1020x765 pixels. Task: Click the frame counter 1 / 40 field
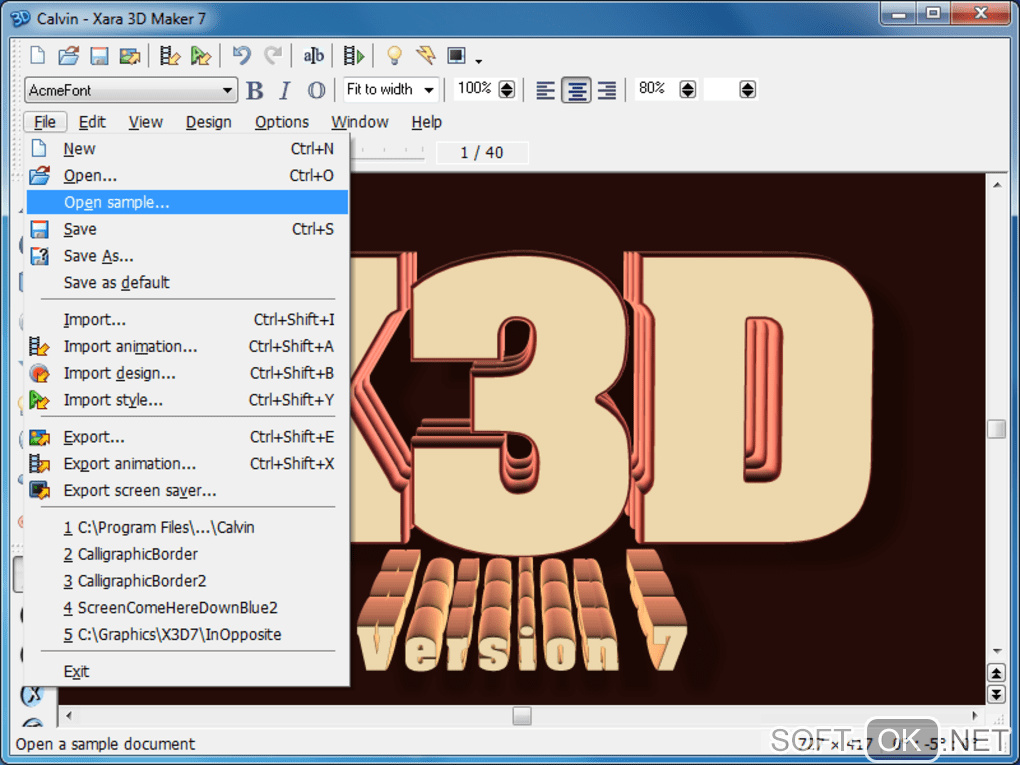(482, 152)
